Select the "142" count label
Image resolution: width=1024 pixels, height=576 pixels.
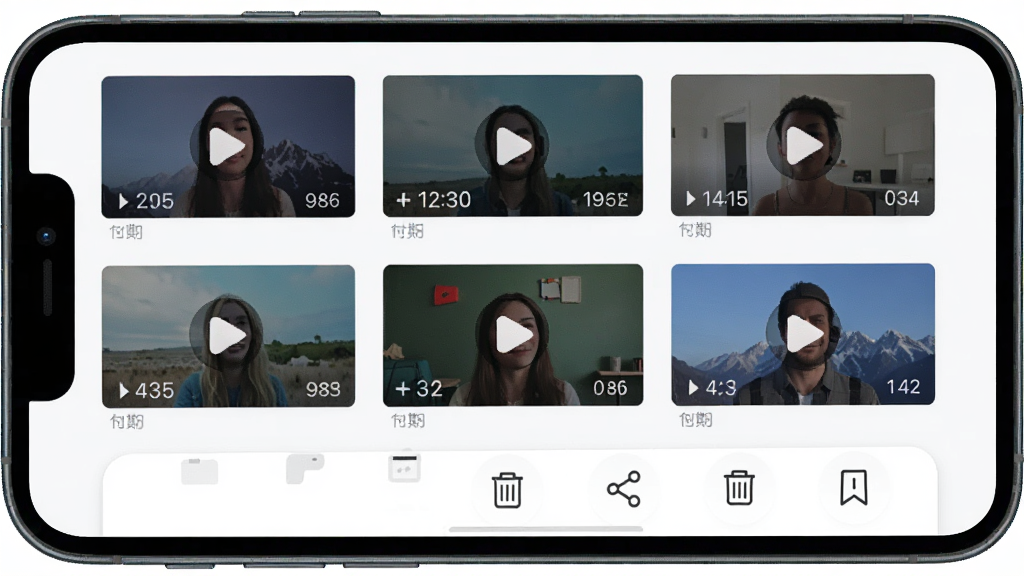coord(903,387)
